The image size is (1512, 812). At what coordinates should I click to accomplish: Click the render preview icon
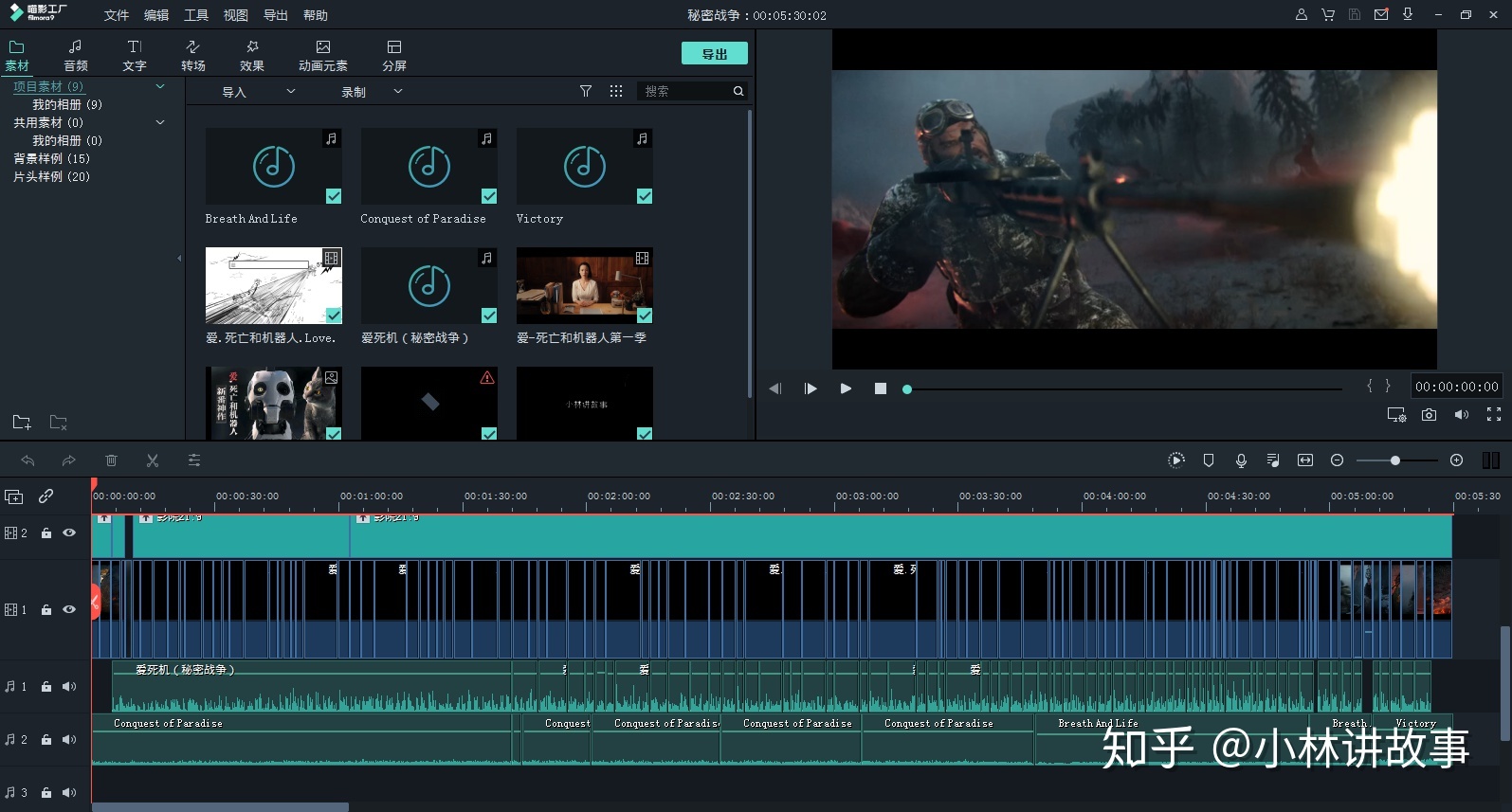pos(1176,460)
